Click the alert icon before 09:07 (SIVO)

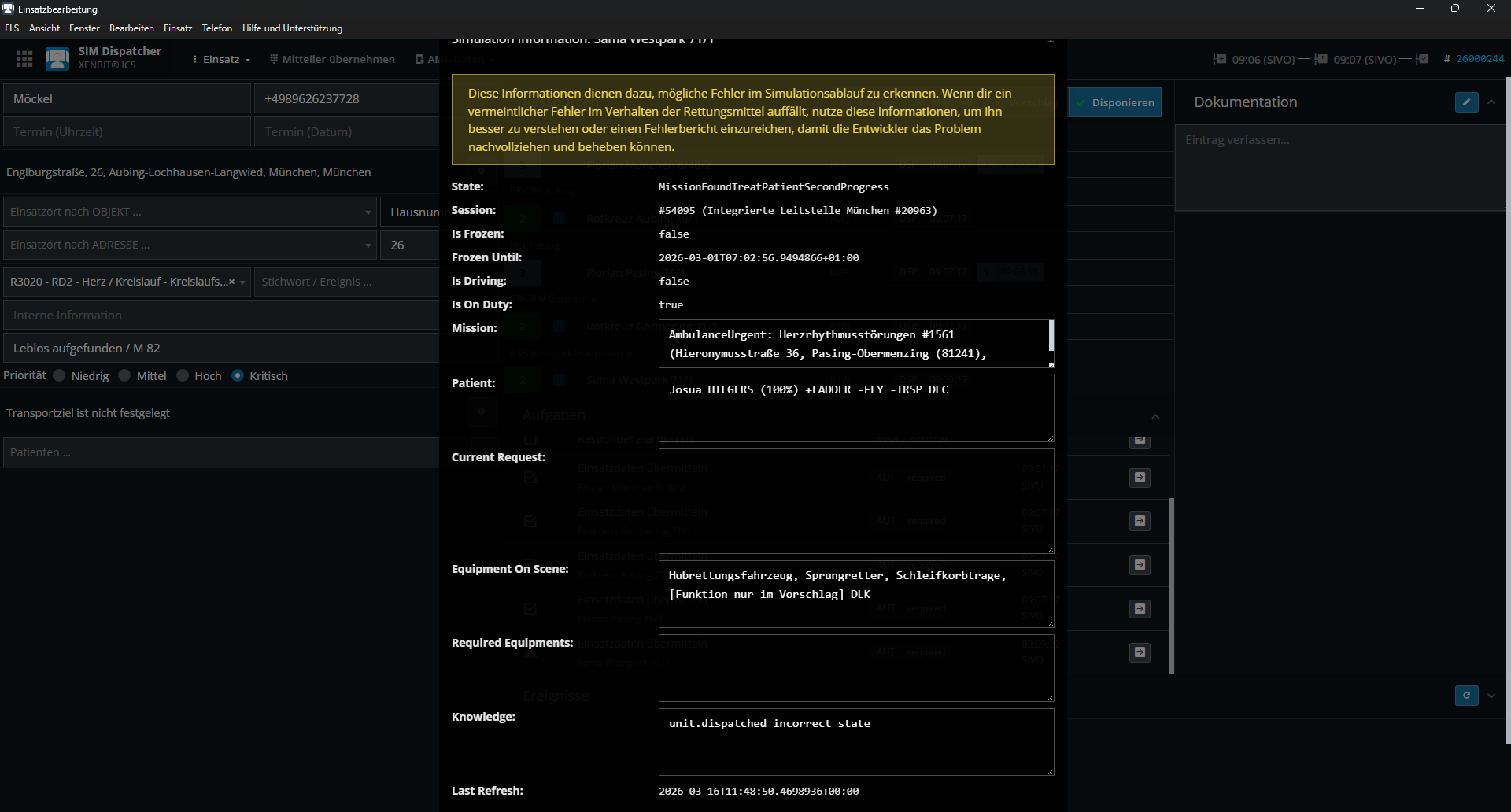[1321, 59]
